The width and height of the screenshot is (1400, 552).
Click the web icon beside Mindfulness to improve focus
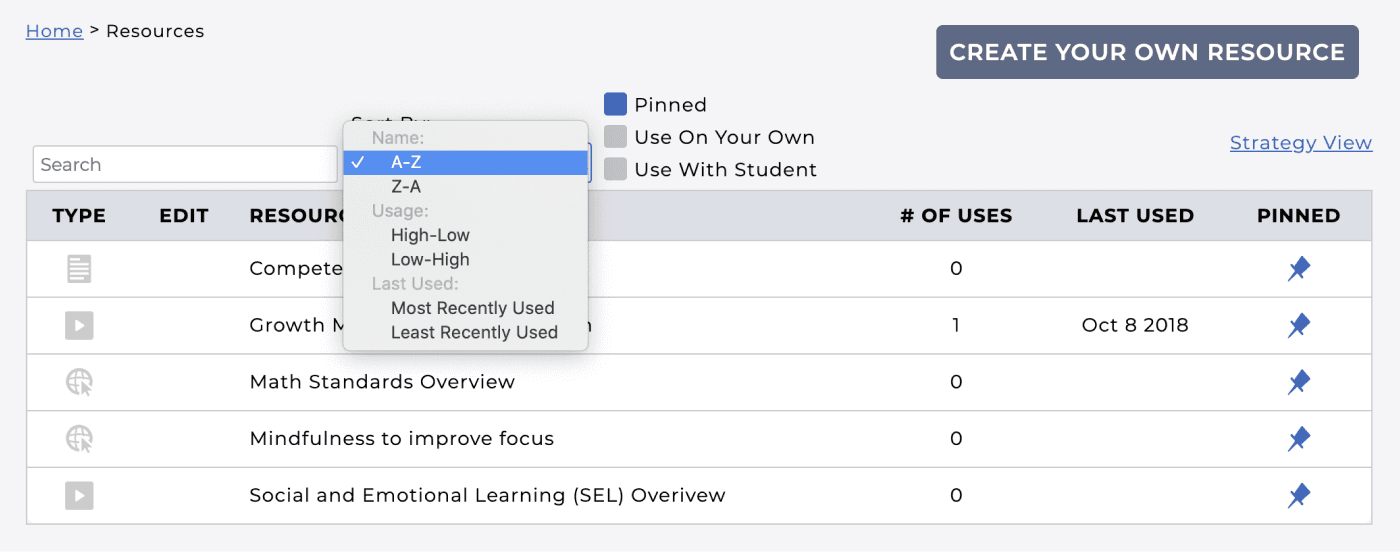pos(79,438)
